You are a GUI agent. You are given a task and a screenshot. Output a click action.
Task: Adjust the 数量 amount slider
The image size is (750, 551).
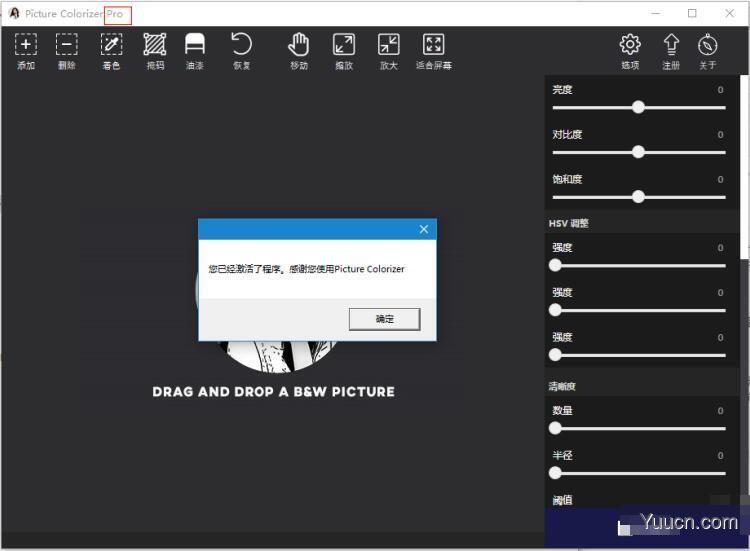(x=639, y=428)
